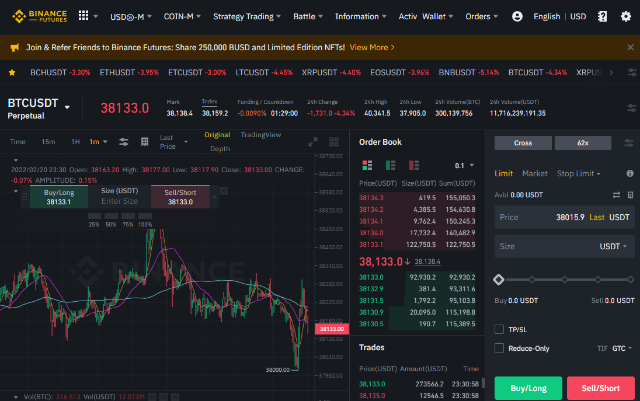Expand the chart to fullscreen
640x401 pixels.
[x=313, y=142]
